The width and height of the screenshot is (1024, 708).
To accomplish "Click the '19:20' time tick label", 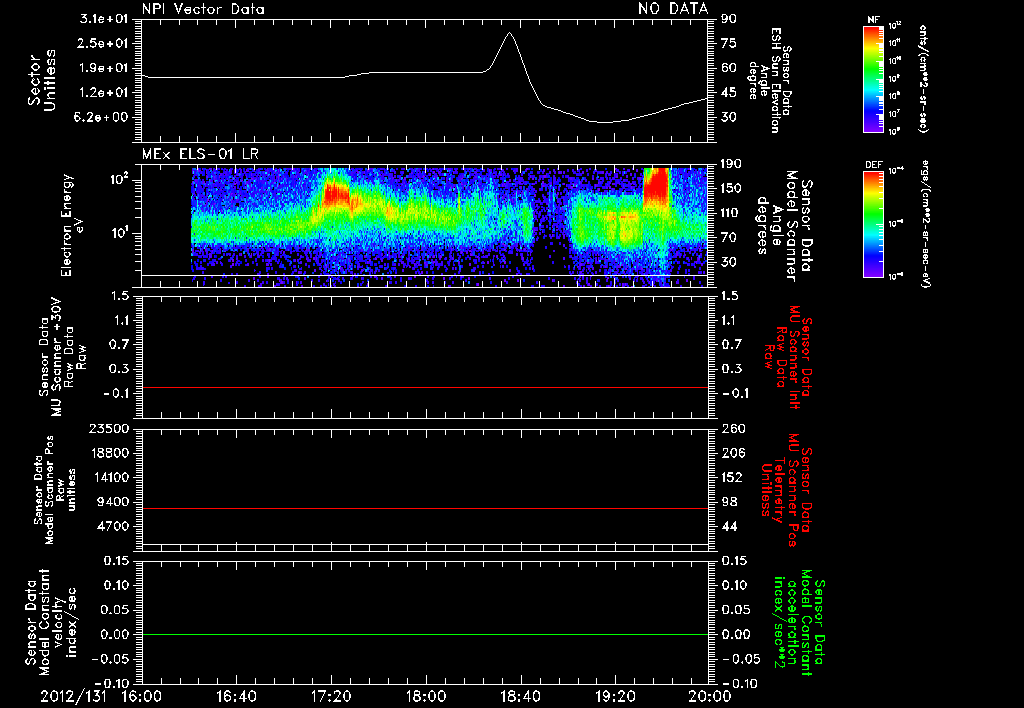I will click(615, 696).
